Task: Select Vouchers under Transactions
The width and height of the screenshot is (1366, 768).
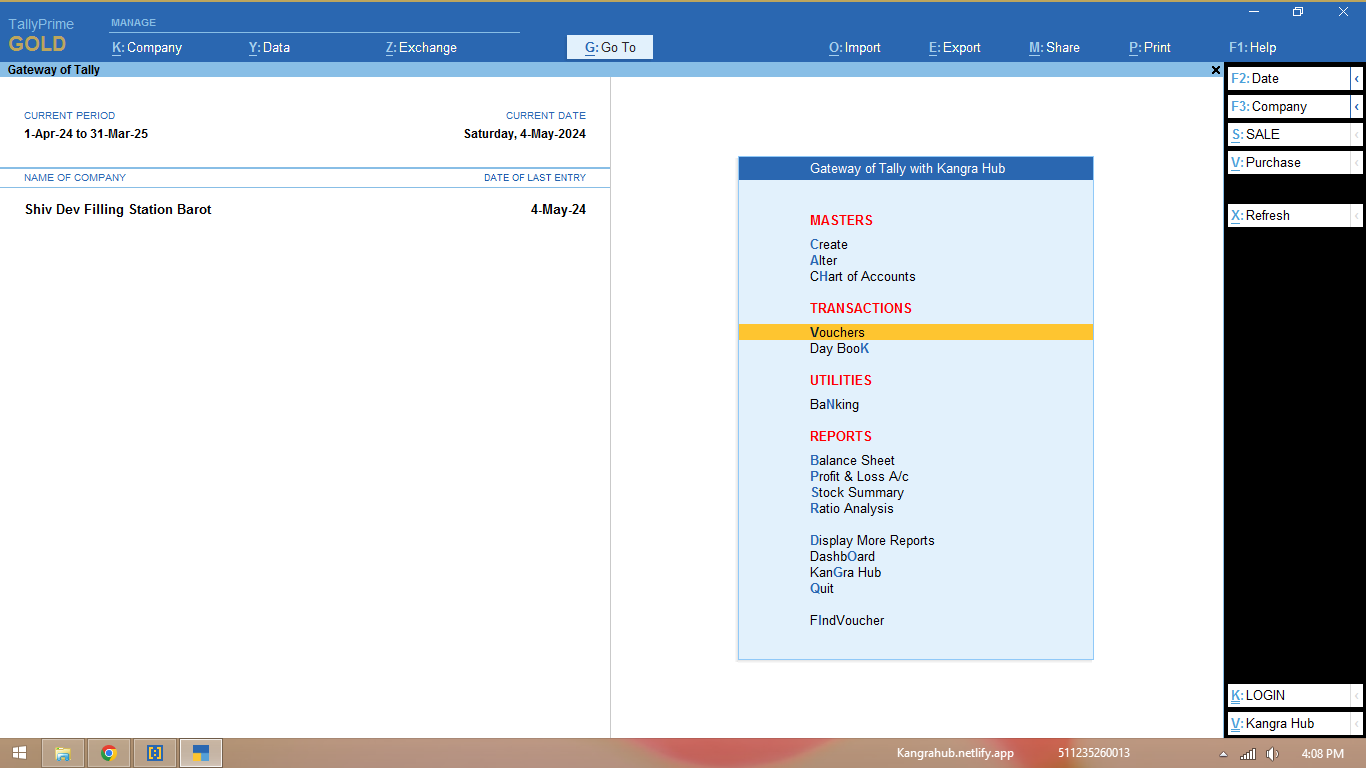Action: pyautogui.click(x=837, y=332)
